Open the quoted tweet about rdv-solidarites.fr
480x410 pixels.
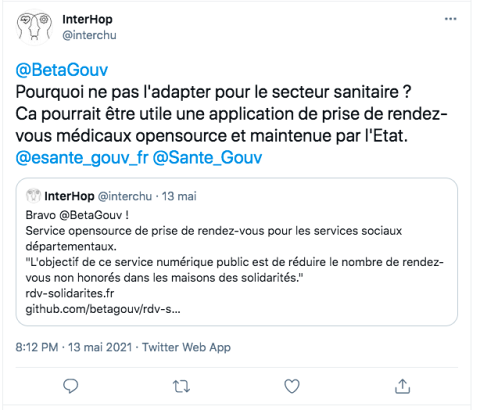tap(237, 252)
